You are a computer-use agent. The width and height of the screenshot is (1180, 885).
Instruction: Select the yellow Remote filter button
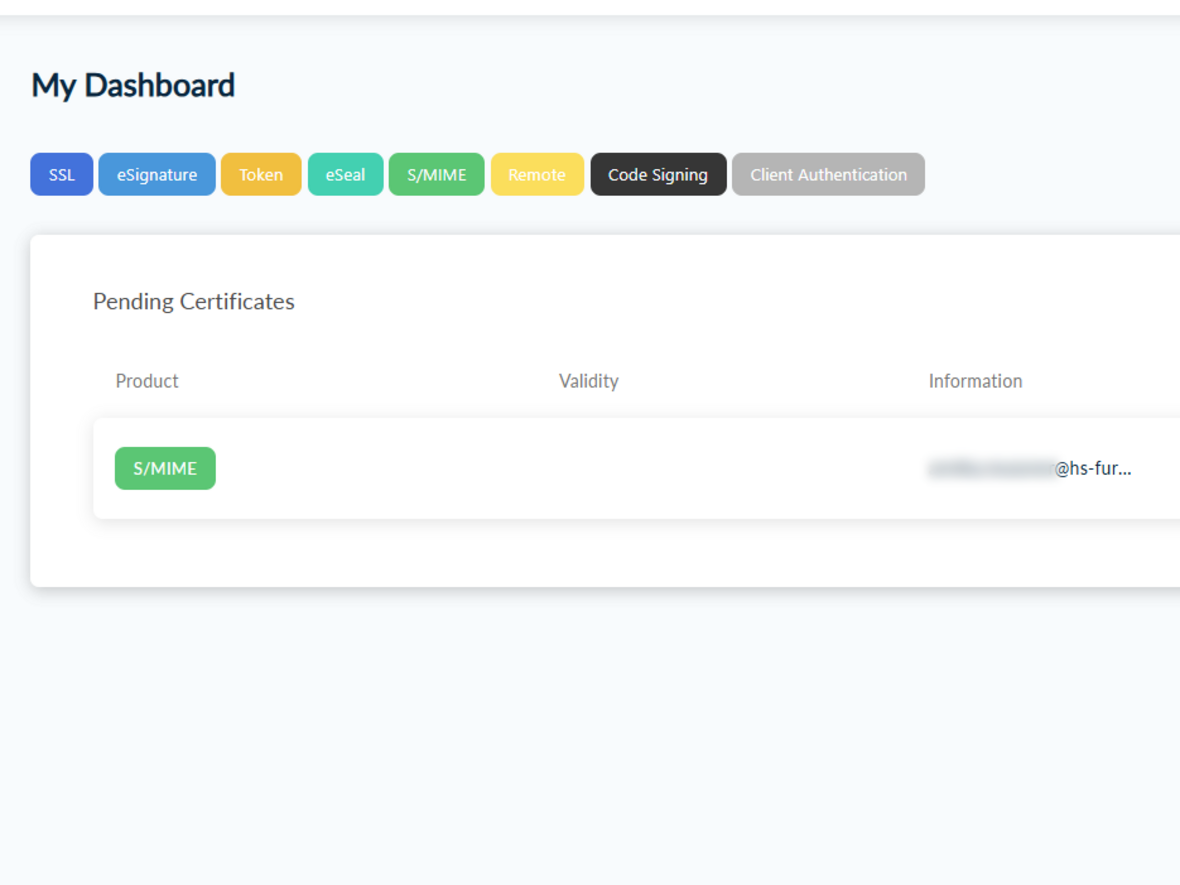point(537,174)
